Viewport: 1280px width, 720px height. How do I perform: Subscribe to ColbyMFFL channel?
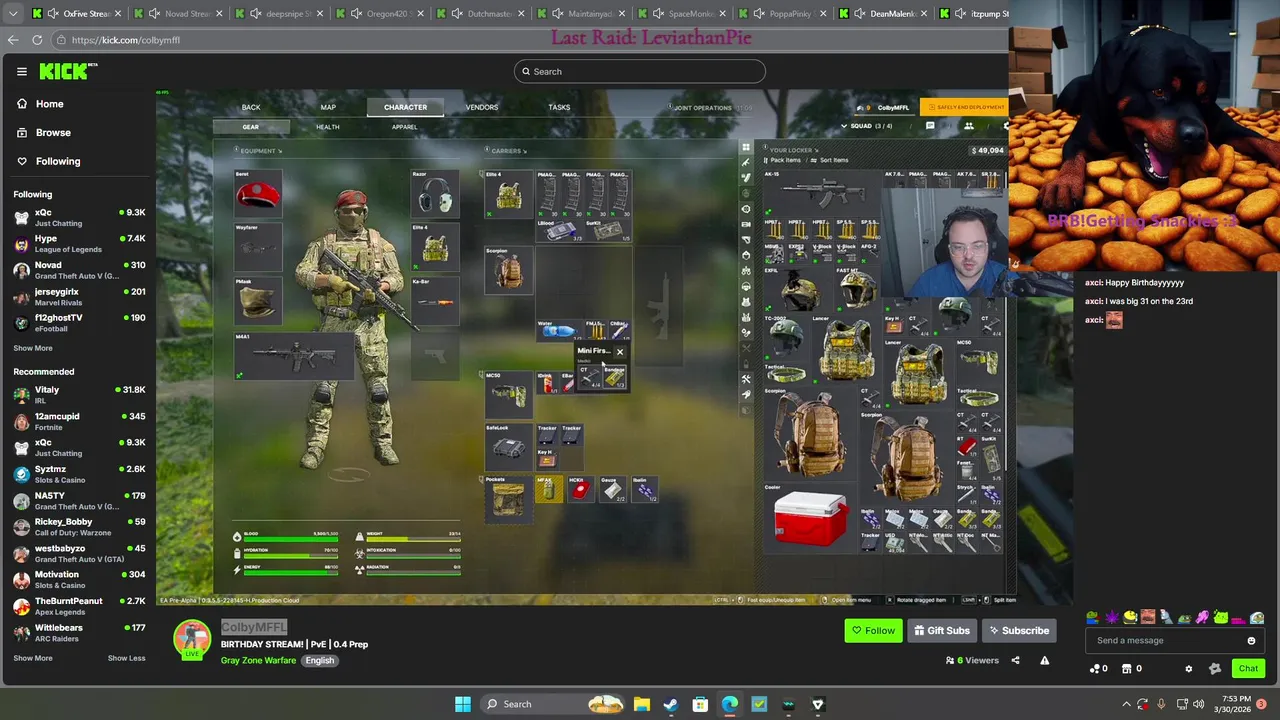click(x=1019, y=631)
